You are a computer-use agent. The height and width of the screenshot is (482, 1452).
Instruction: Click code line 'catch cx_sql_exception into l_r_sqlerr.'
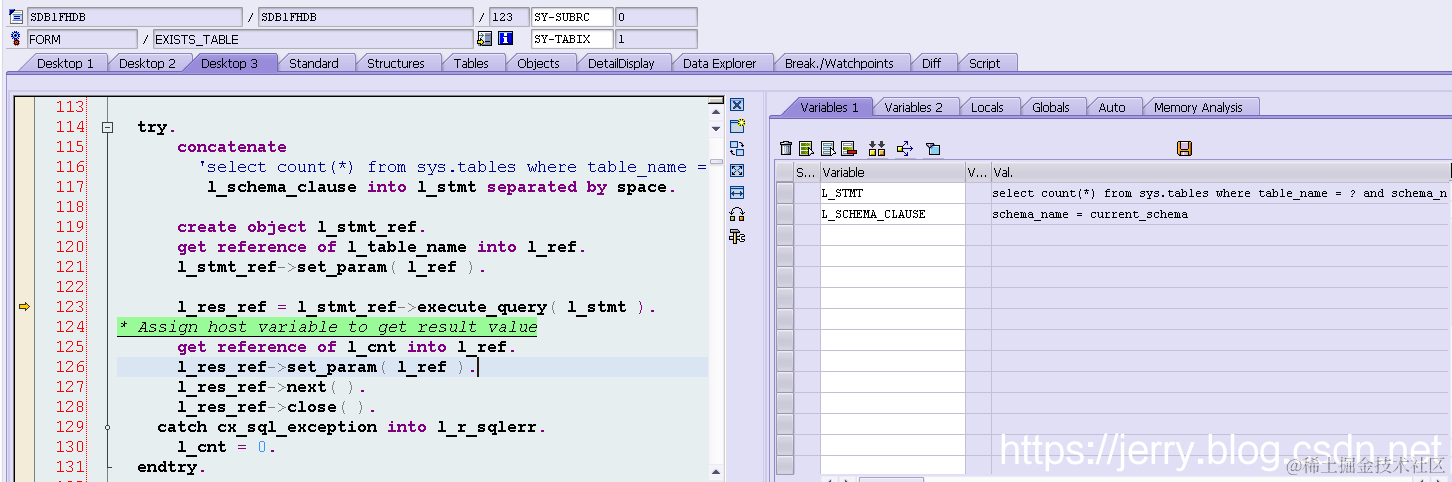352,427
